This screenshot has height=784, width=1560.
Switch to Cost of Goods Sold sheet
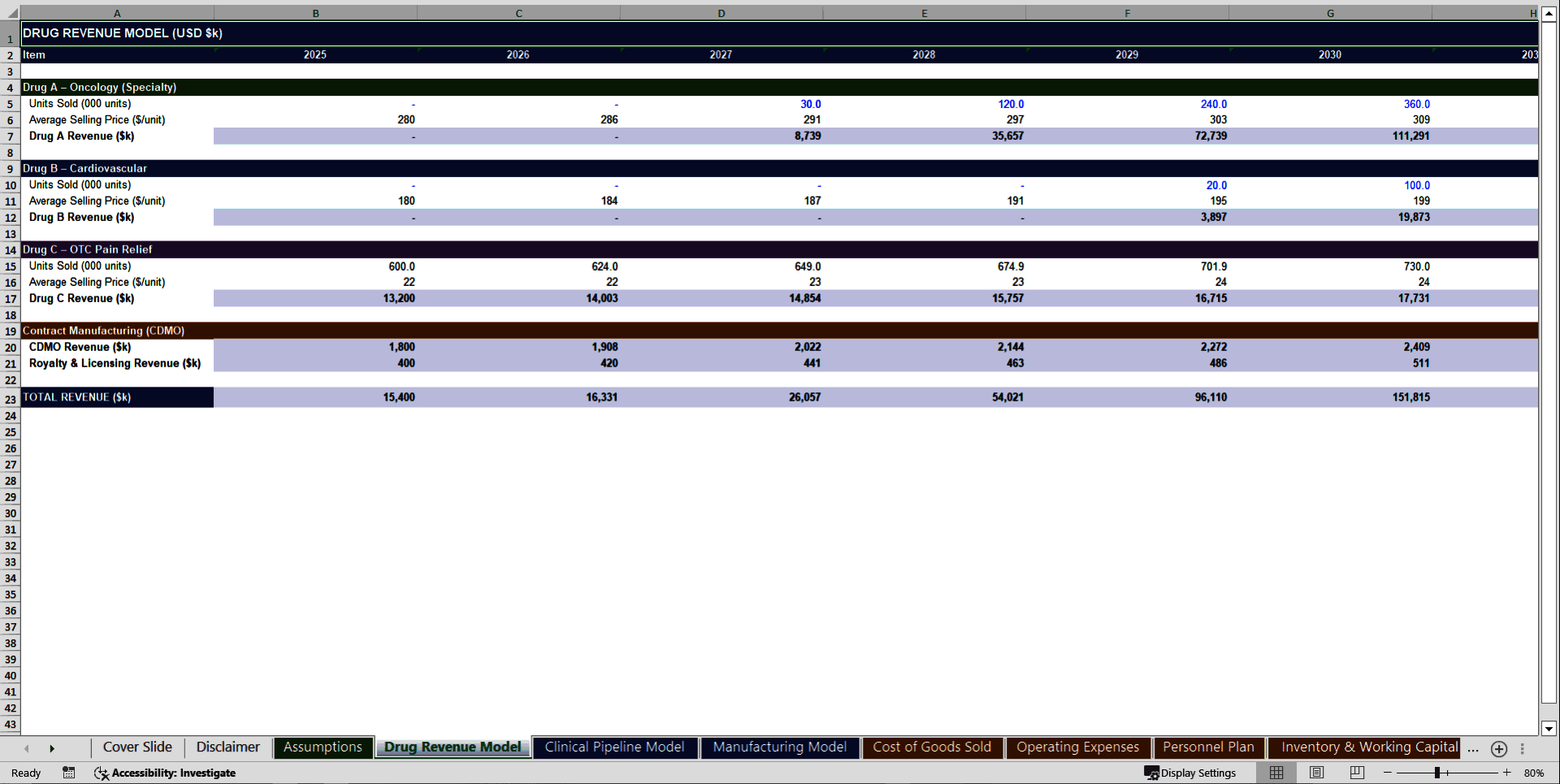tap(932, 747)
